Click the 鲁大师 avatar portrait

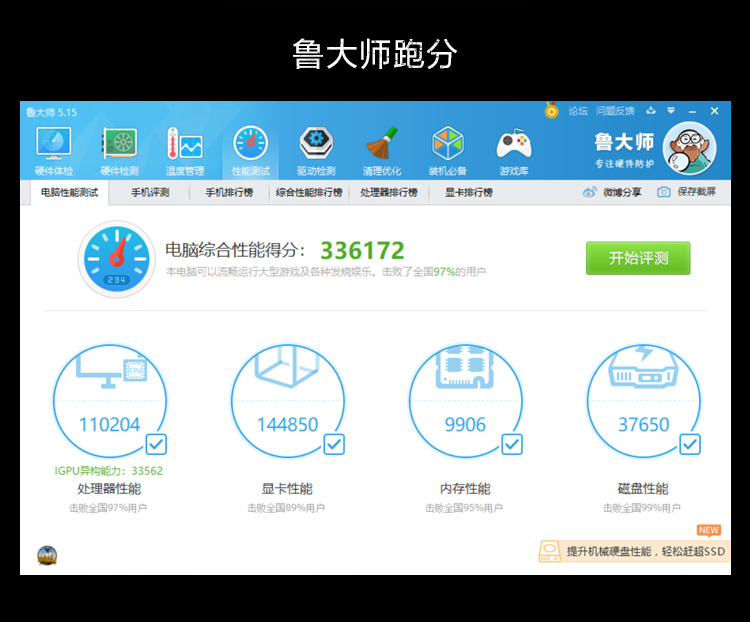pos(689,148)
